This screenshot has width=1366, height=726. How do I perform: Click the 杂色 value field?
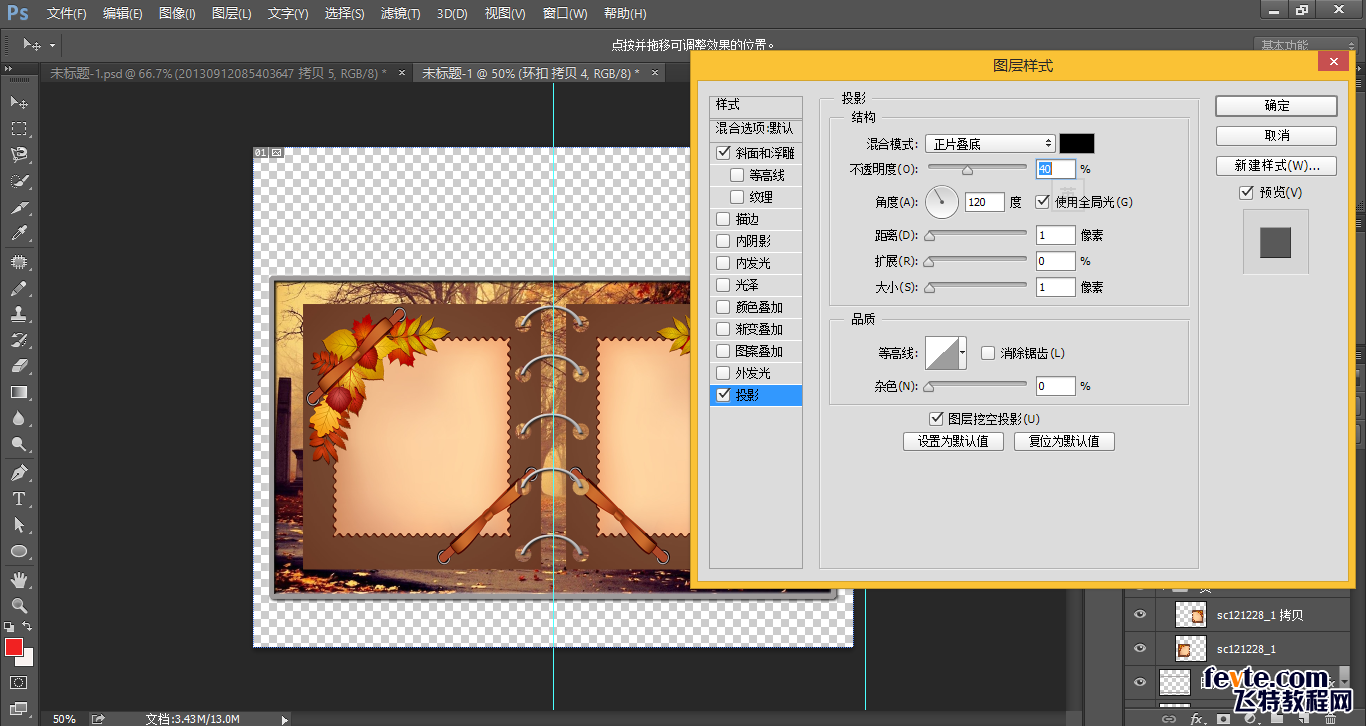pyautogui.click(x=1055, y=386)
